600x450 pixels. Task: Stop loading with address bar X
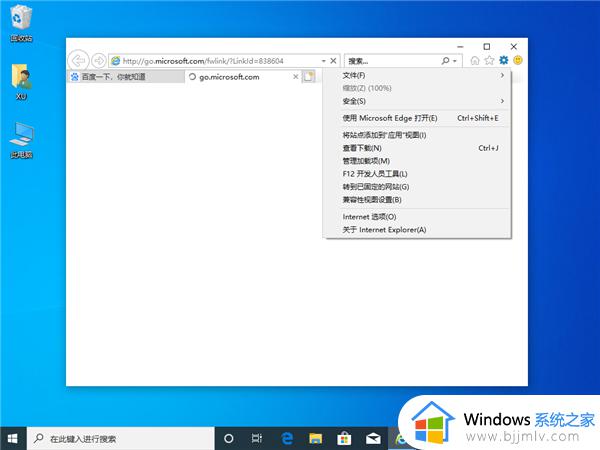pyautogui.click(x=333, y=60)
